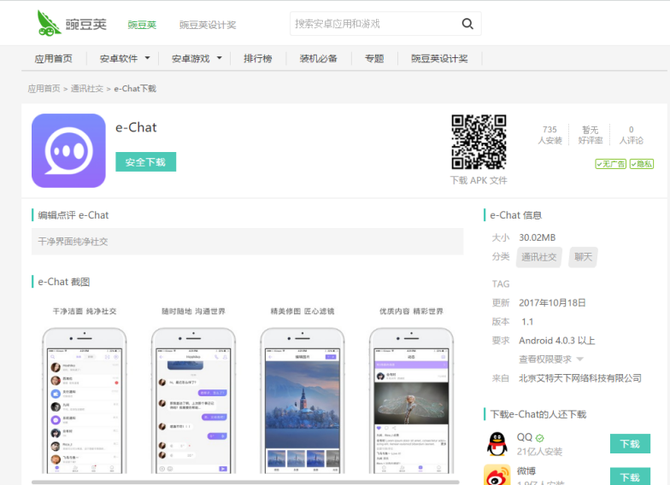Click the 暂无 好评率 rating text
This screenshot has width=670, height=485.
click(590, 135)
